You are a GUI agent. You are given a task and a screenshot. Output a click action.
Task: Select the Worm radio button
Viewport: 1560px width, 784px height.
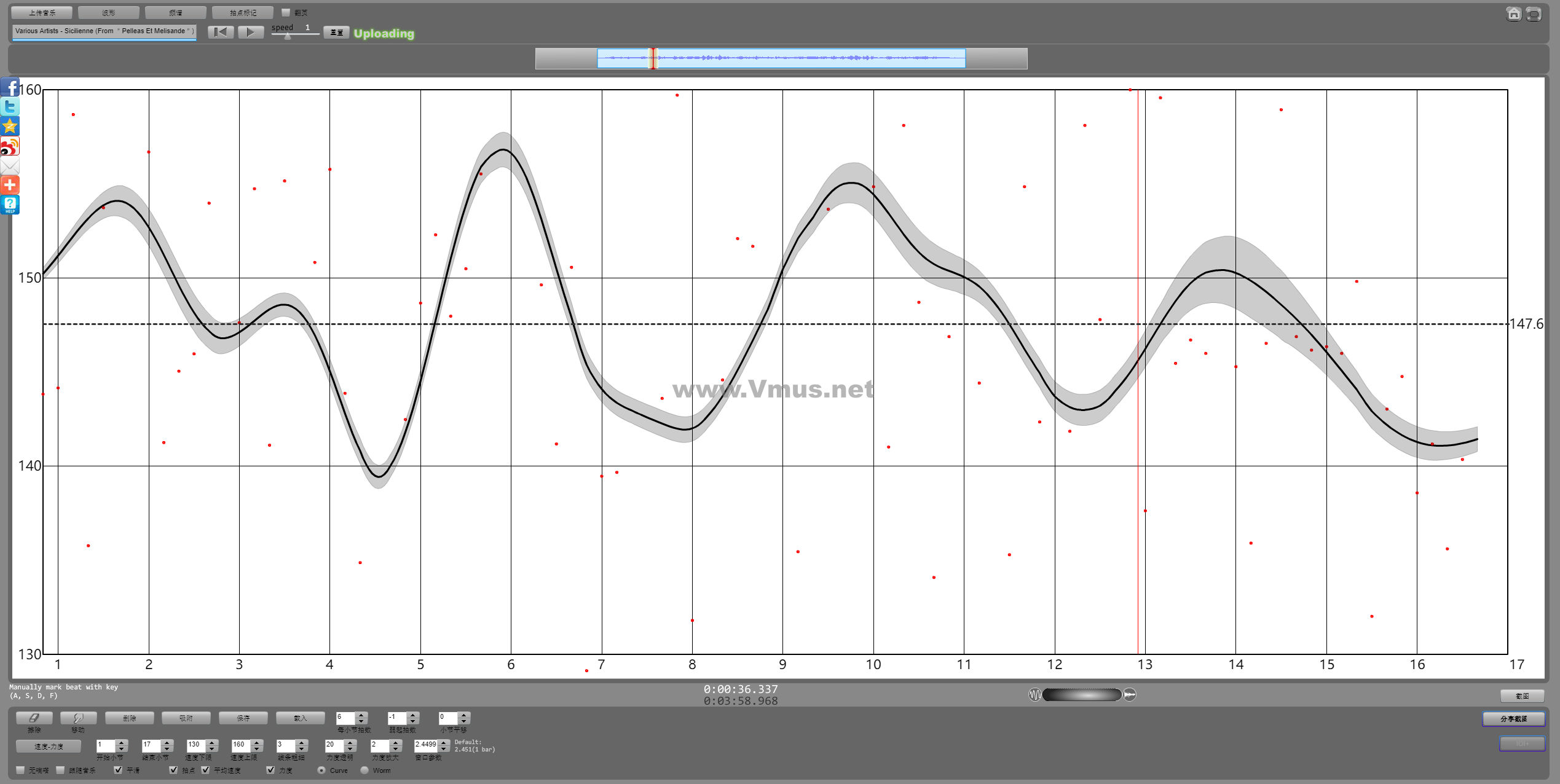(x=364, y=770)
